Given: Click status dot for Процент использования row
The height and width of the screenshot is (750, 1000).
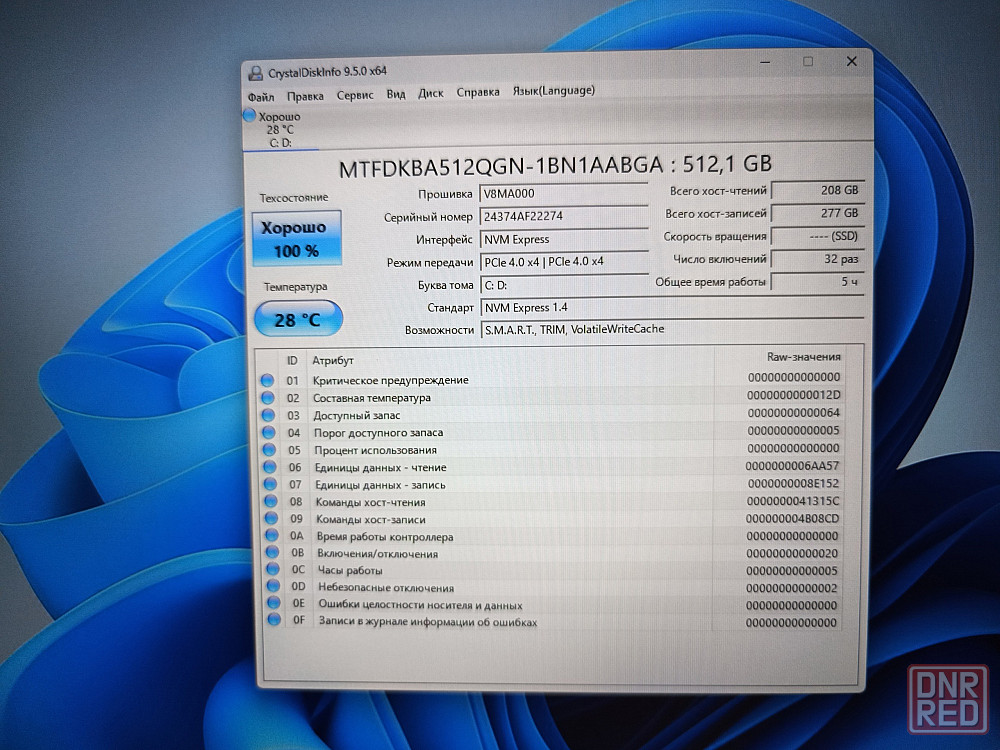Looking at the screenshot, I should (269, 450).
